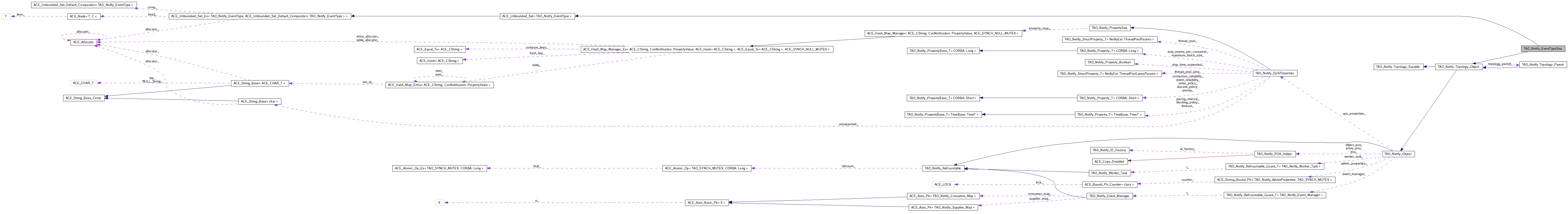
Task: Open the ACE_Copy_Disabled node
Action: pyautogui.click(x=1108, y=161)
